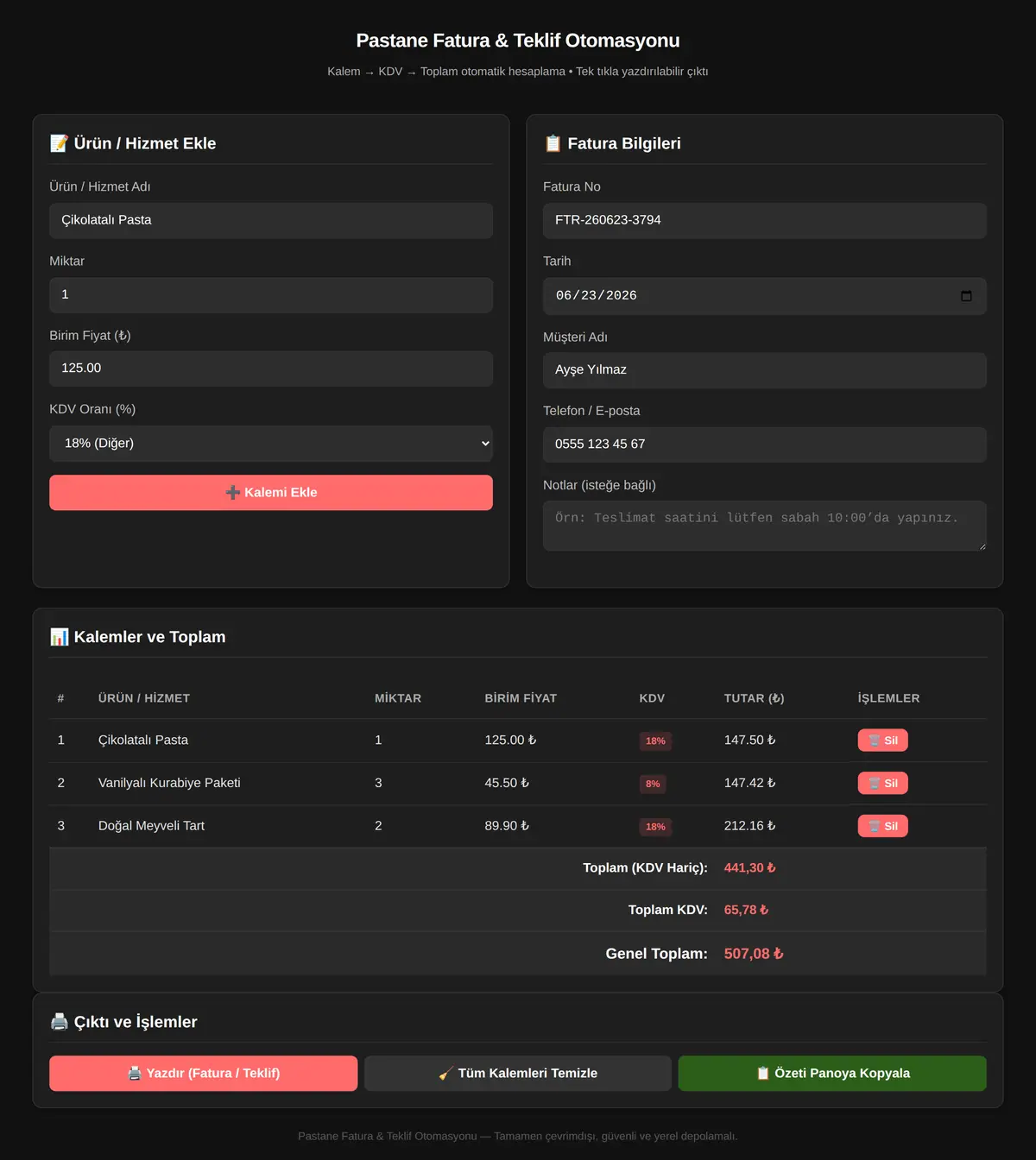Focus the Telefon / E-posta input
The height and width of the screenshot is (1160, 1036).
[x=765, y=444]
